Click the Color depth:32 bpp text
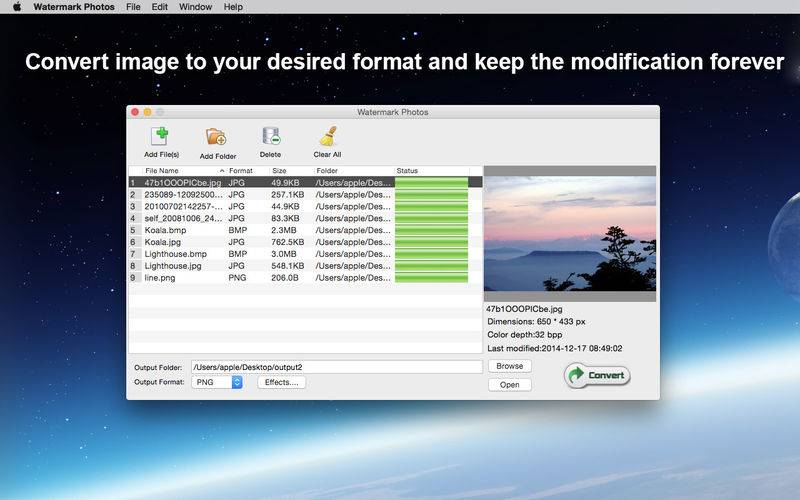Image resolution: width=800 pixels, height=500 pixels. (x=524, y=335)
